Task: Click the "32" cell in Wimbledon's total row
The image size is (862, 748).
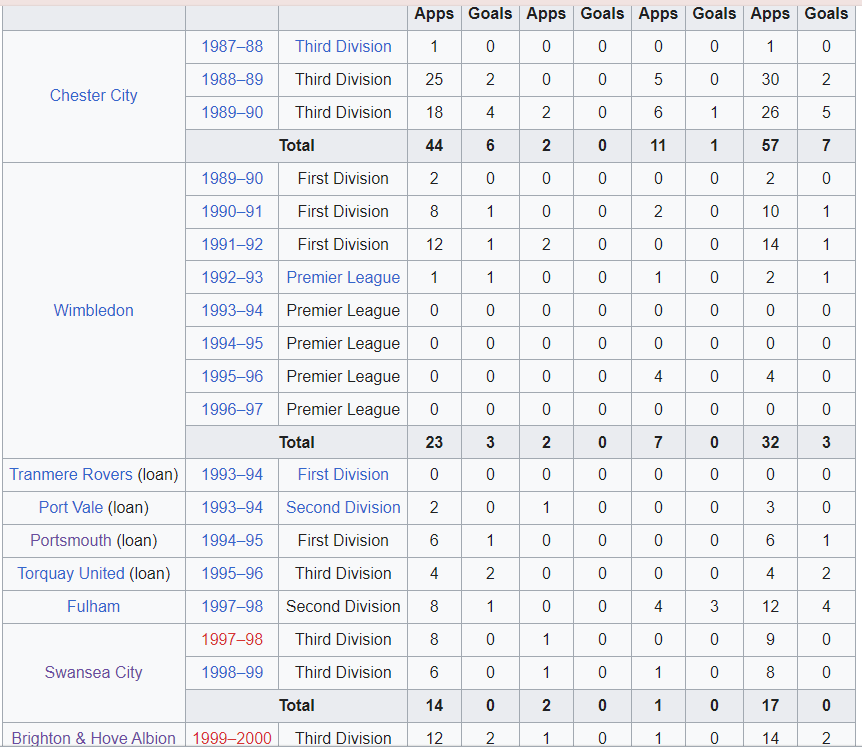Action: click(x=770, y=442)
